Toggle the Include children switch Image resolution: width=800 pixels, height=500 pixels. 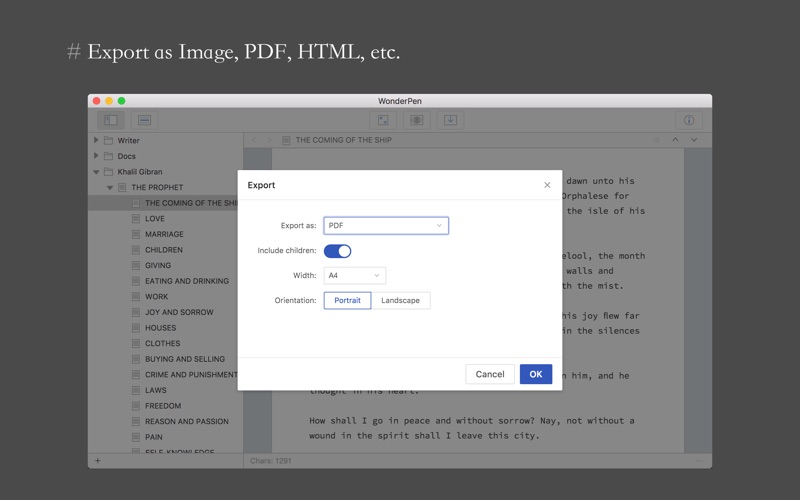tap(337, 251)
